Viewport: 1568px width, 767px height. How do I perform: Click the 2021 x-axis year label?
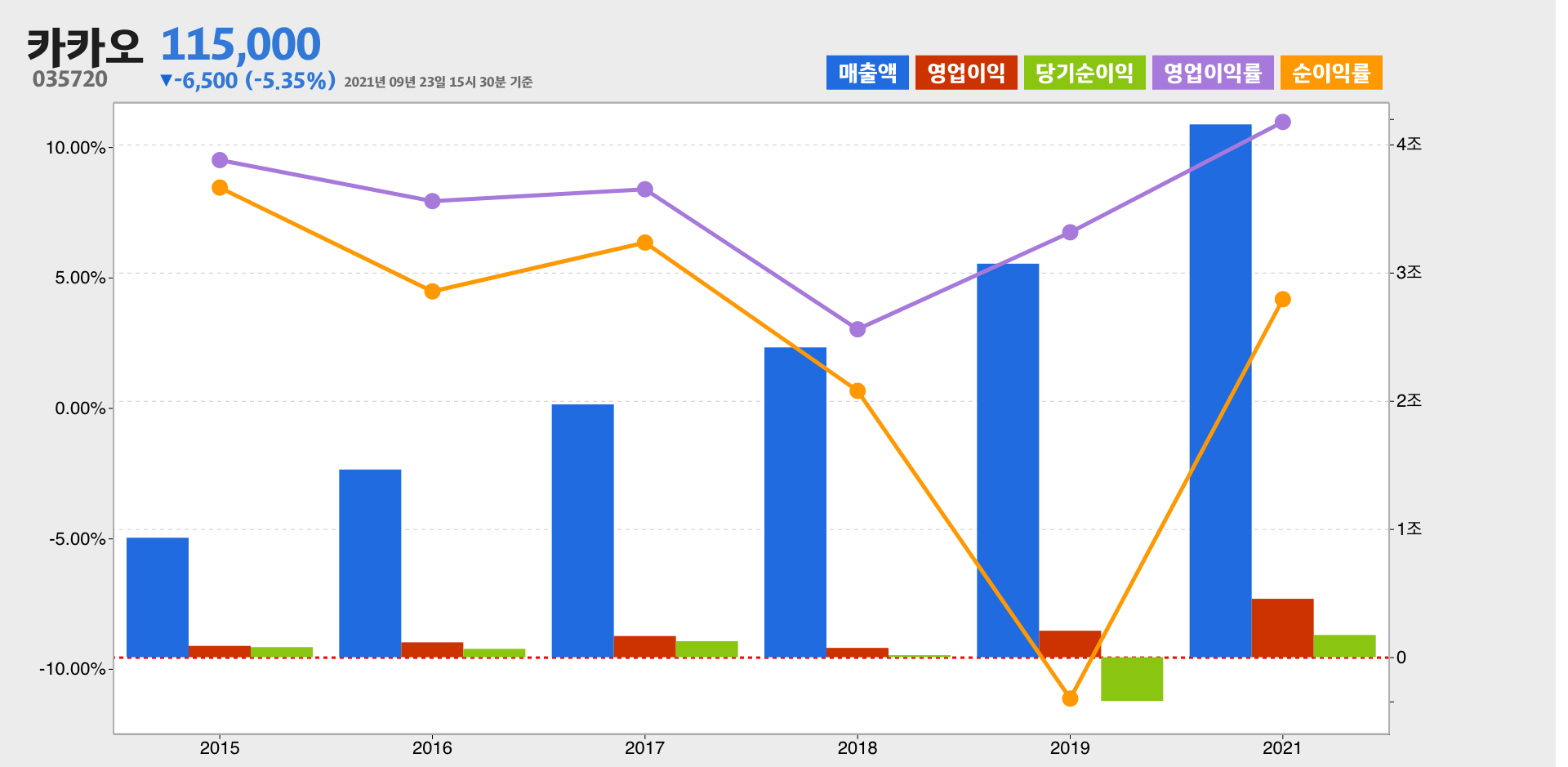pos(1283,748)
